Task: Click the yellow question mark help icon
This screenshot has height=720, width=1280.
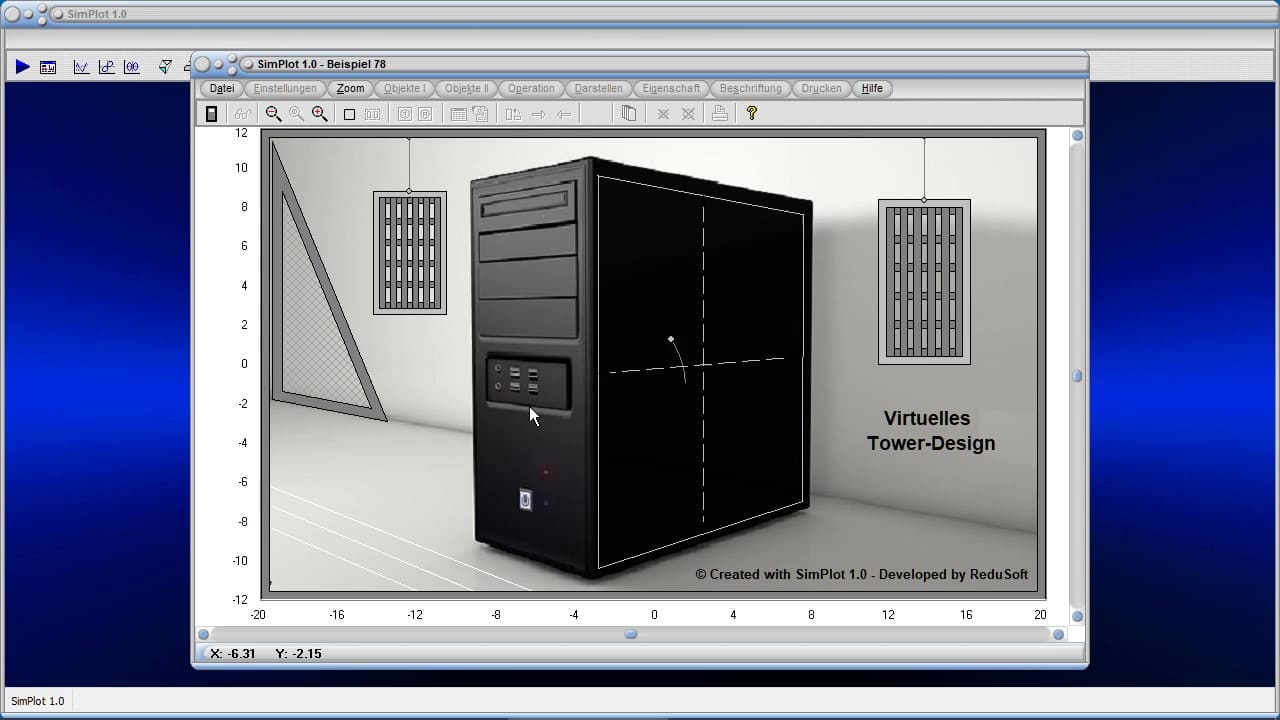Action: tap(752, 114)
